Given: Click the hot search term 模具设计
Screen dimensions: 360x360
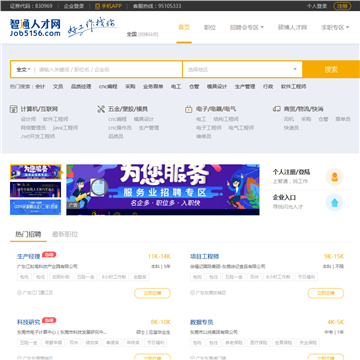Looking at the screenshot, I should (x=217, y=86).
